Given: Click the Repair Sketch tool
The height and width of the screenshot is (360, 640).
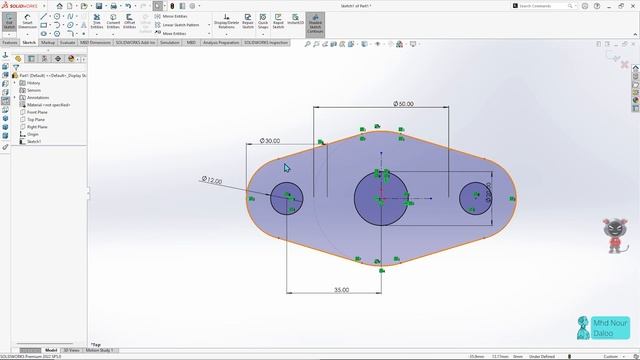Looking at the screenshot, I should click(x=248, y=21).
